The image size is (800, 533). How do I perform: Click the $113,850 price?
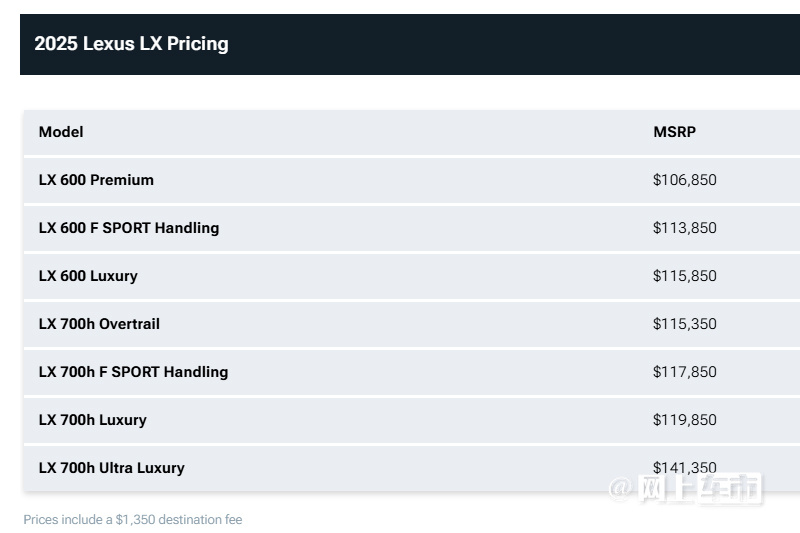[x=685, y=228]
